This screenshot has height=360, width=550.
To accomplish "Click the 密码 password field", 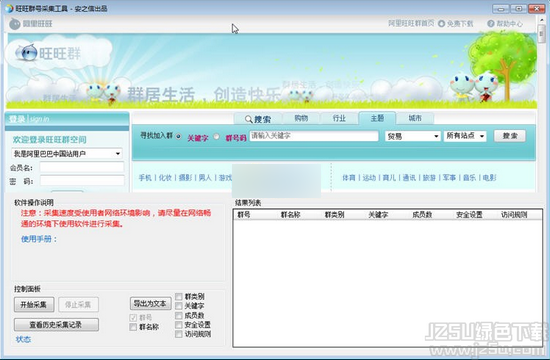I will tap(82, 181).
